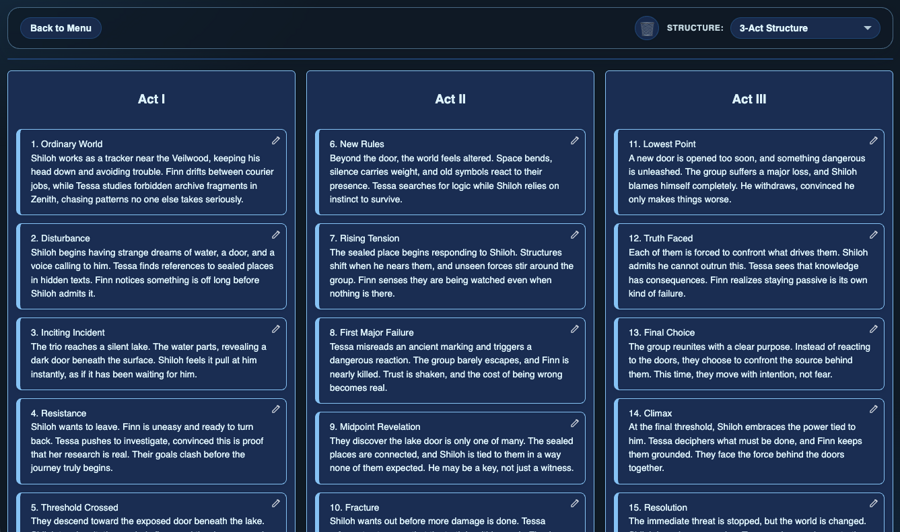This screenshot has width=900, height=532.
Task: Click the '10. Fracture' title
Action: tap(354, 507)
